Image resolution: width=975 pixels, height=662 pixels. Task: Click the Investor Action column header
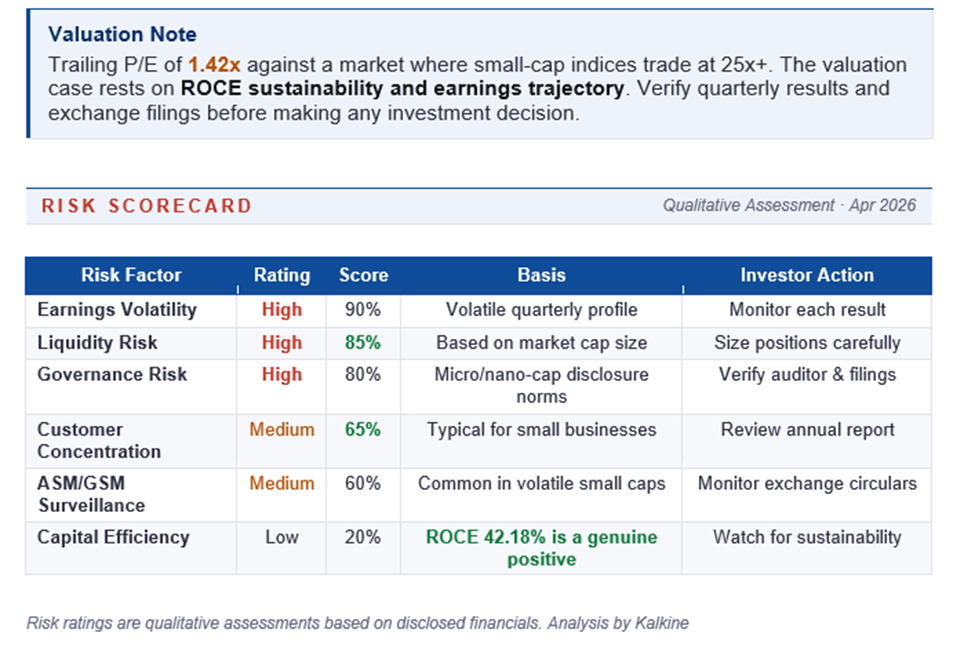tap(806, 275)
